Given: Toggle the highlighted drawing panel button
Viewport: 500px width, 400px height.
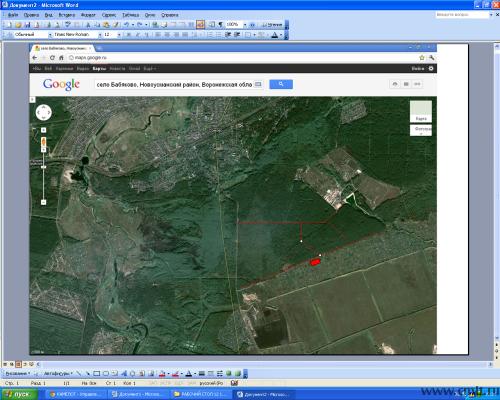Looking at the screenshot, I should [200, 25].
